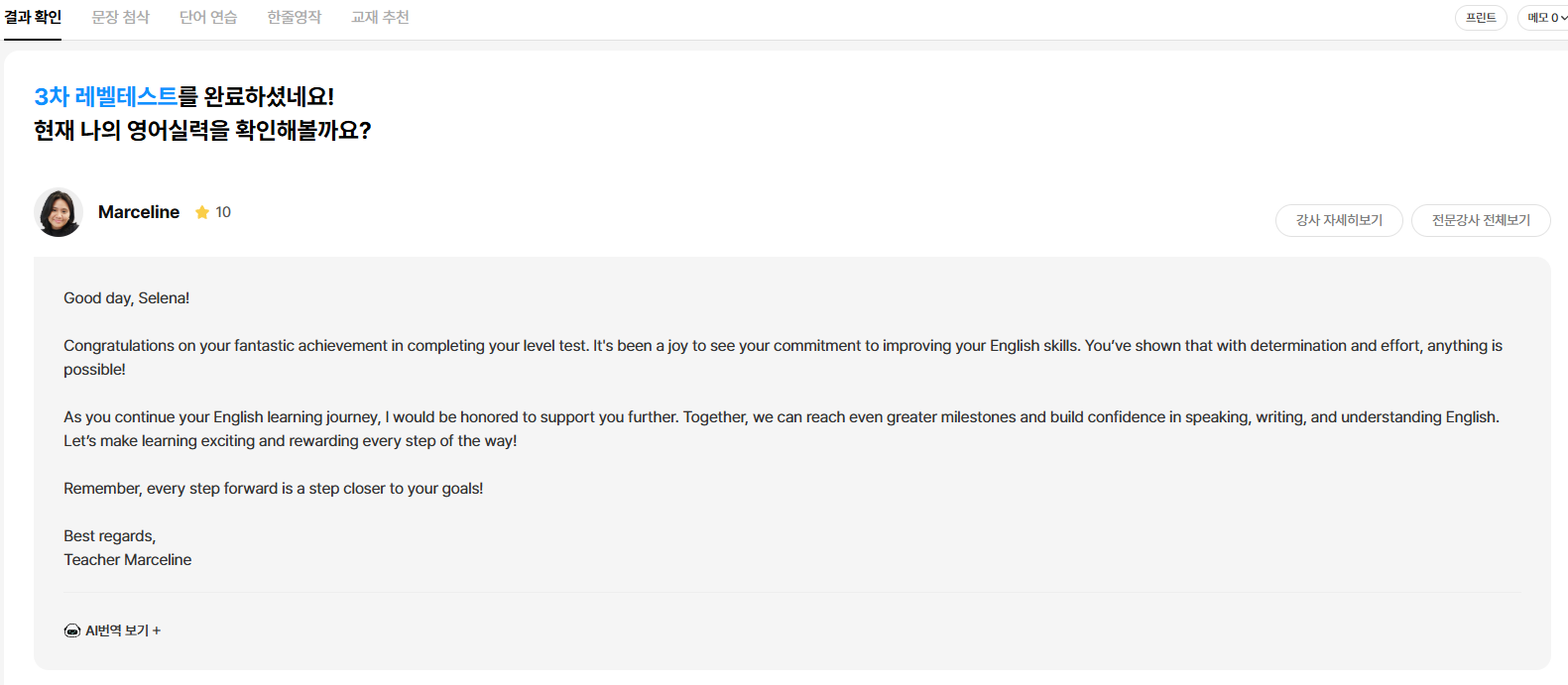Click 전문강사 전체보기 button
The height and width of the screenshot is (685, 1568).
(1481, 220)
